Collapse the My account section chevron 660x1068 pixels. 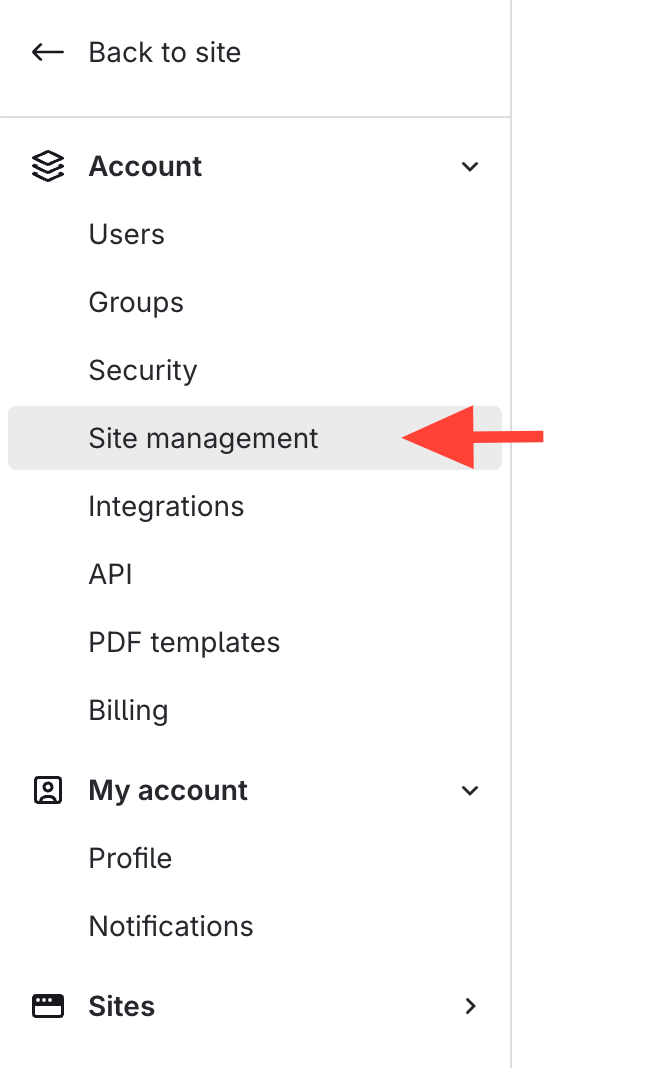470,790
